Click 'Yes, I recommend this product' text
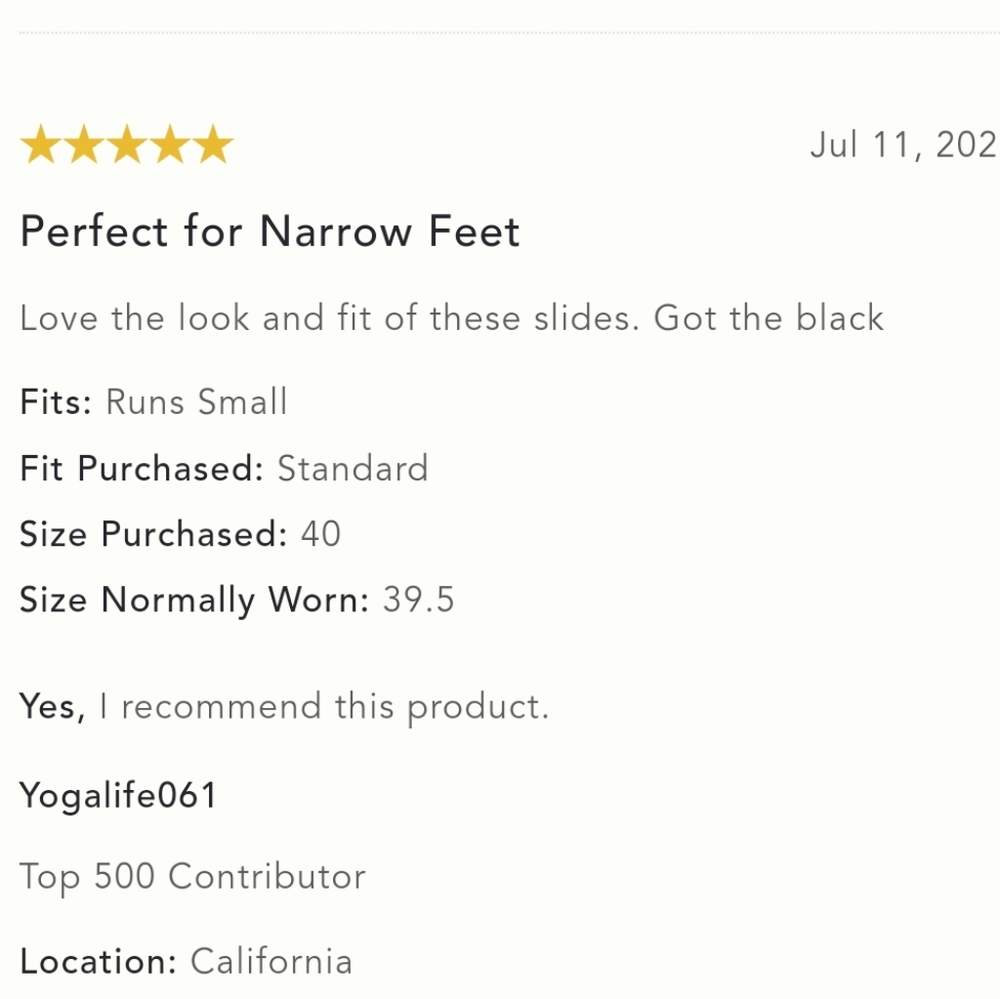1000x999 pixels. [x=284, y=707]
